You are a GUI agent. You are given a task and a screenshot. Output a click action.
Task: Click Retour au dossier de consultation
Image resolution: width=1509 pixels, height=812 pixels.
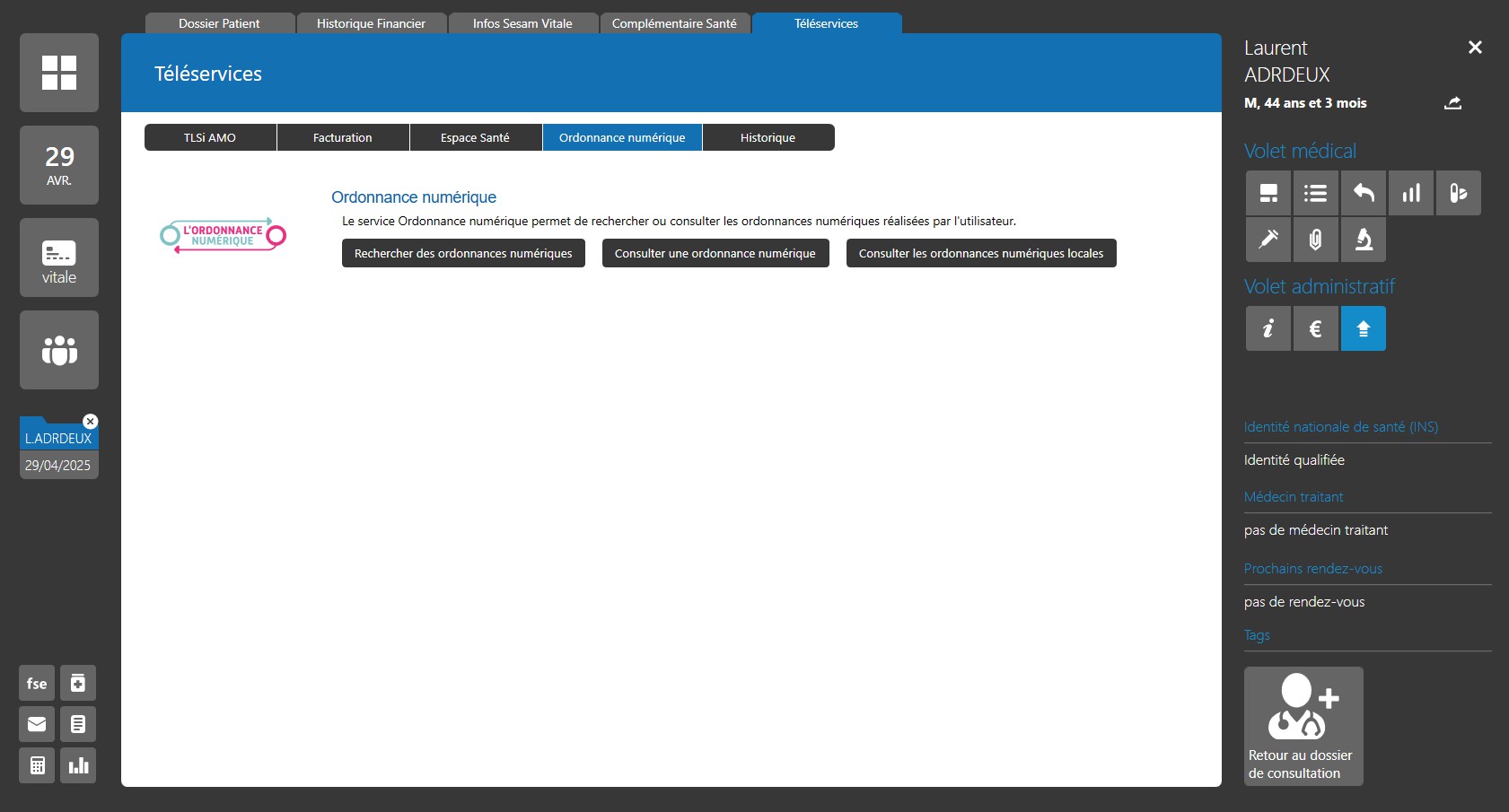coord(1303,726)
